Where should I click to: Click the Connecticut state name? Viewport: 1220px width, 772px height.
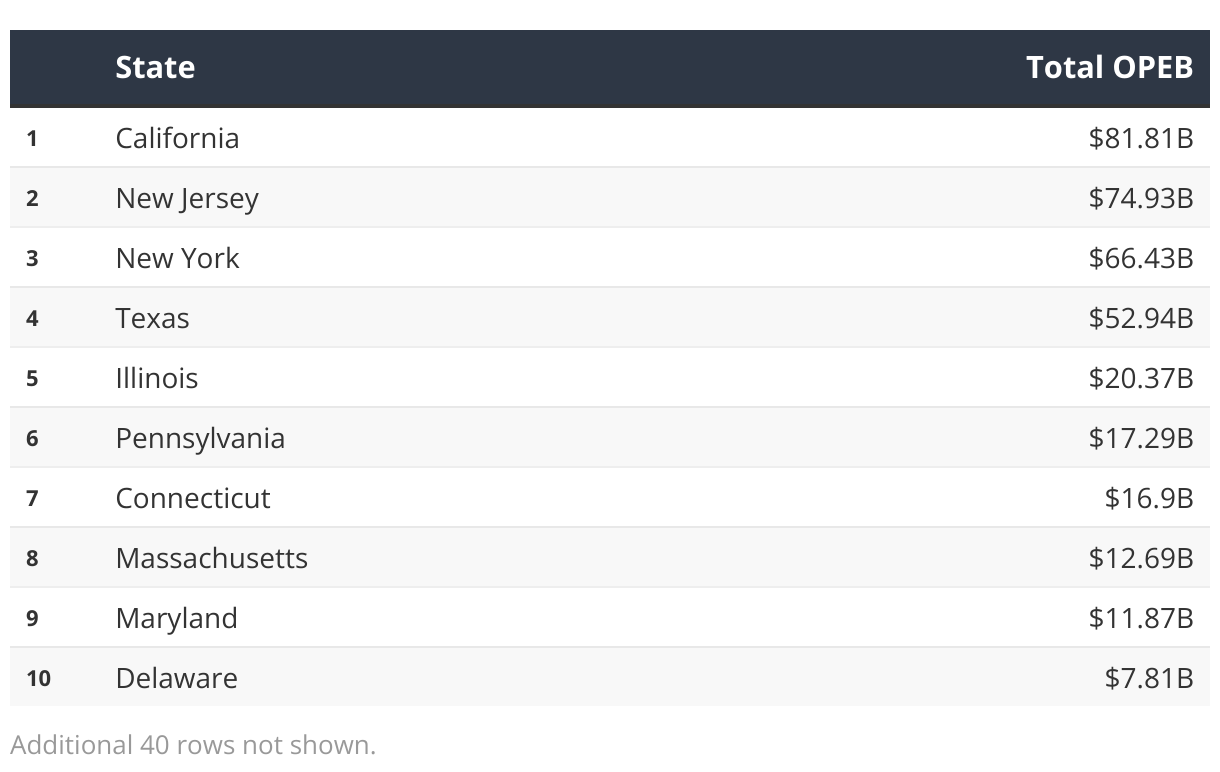pos(193,498)
